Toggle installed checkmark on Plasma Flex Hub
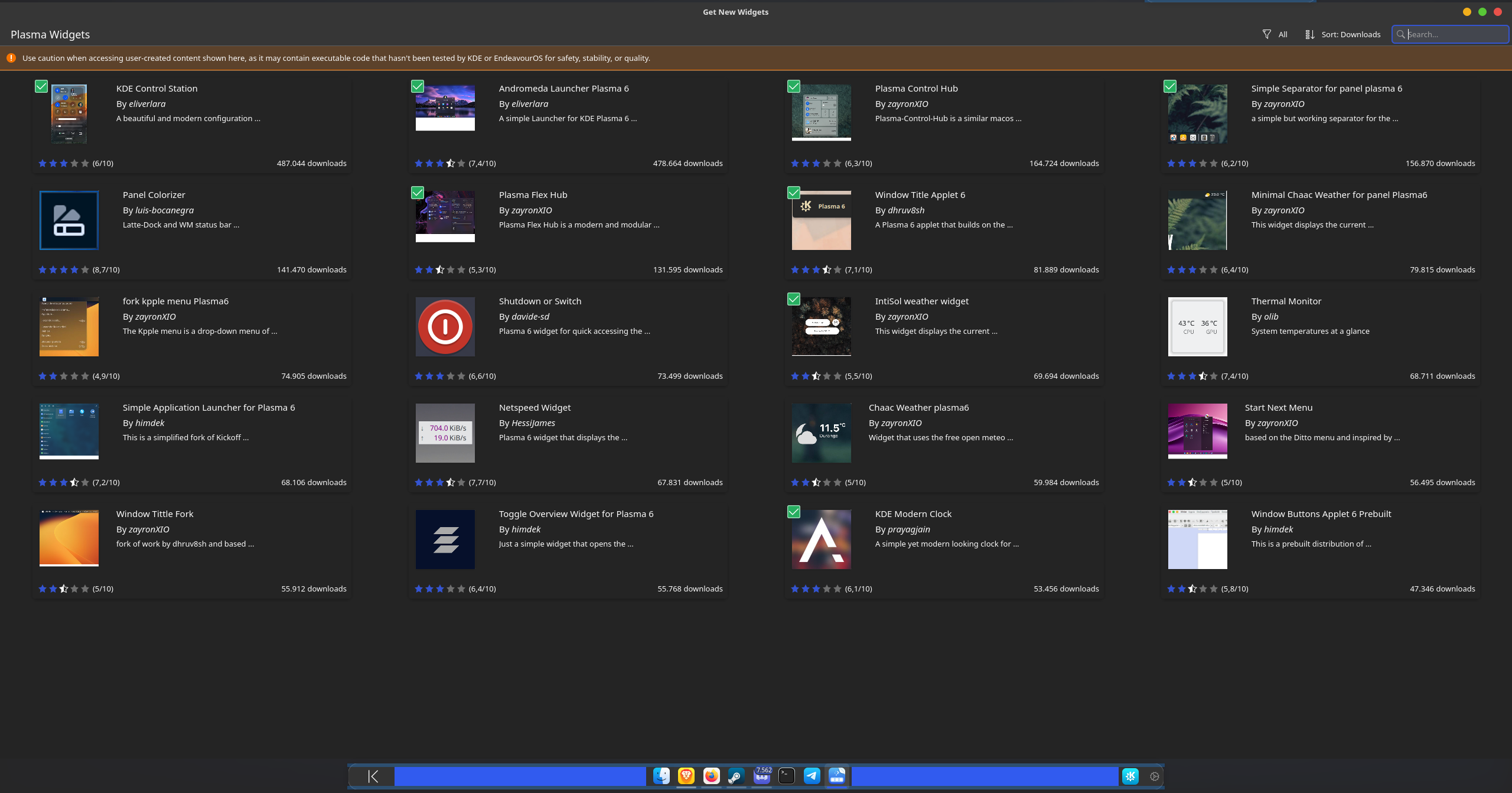Screen dimensions: 1512x793 pos(418,193)
